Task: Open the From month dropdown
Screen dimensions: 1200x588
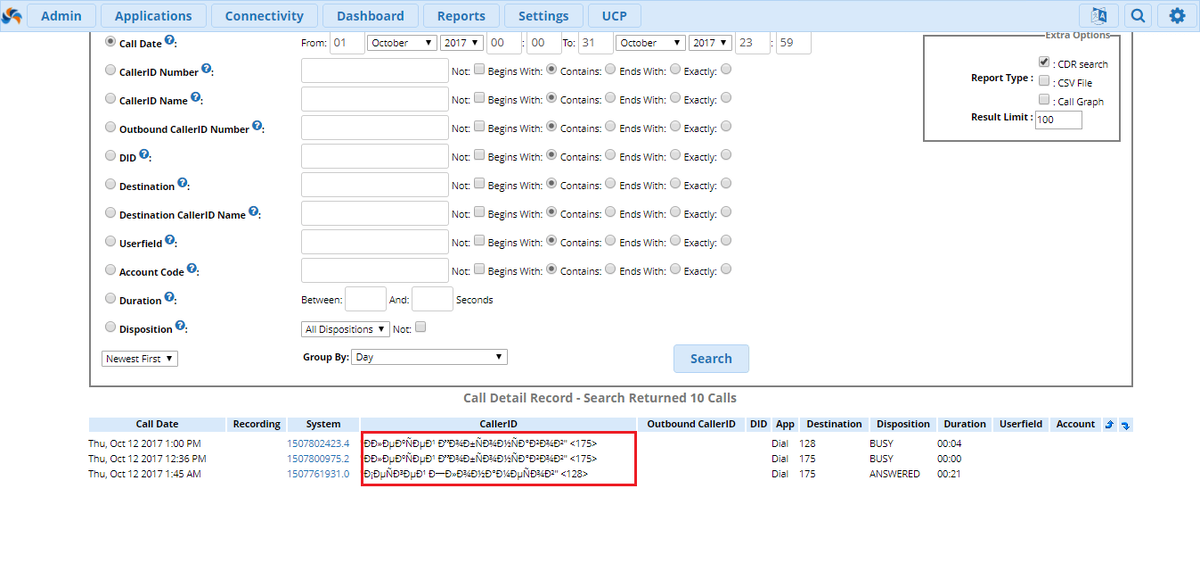Action: [402, 43]
